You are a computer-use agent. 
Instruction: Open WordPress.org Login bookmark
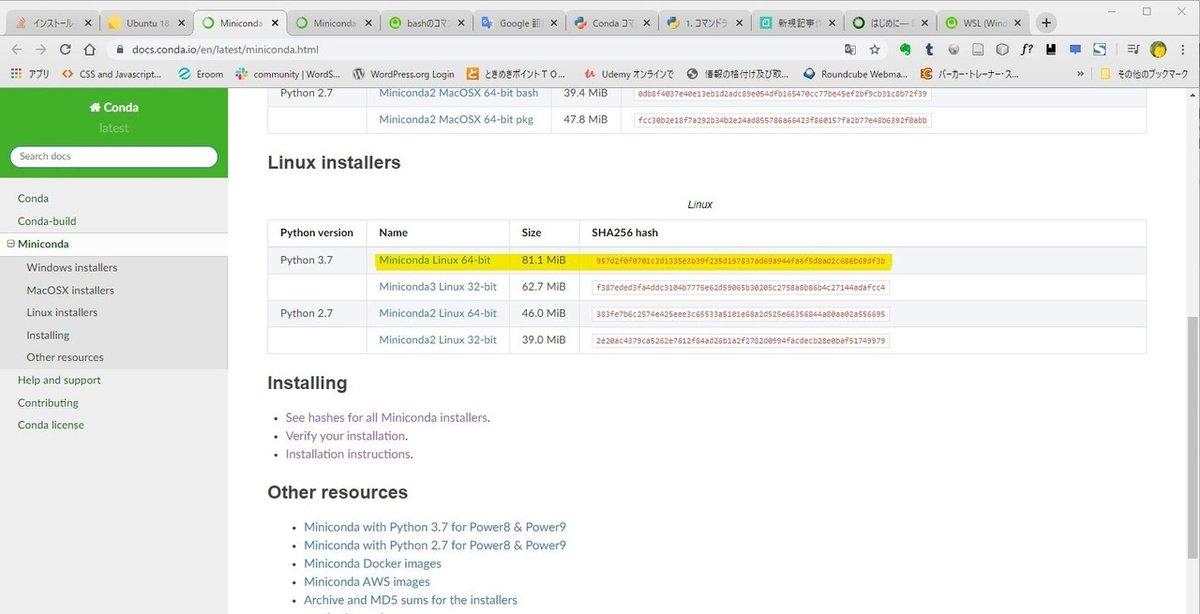point(403,74)
